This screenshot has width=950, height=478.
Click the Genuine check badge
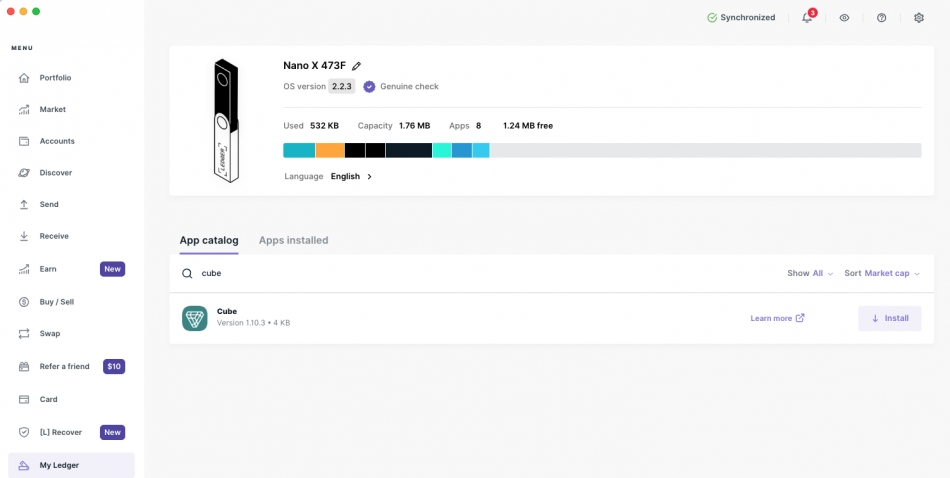click(401, 87)
